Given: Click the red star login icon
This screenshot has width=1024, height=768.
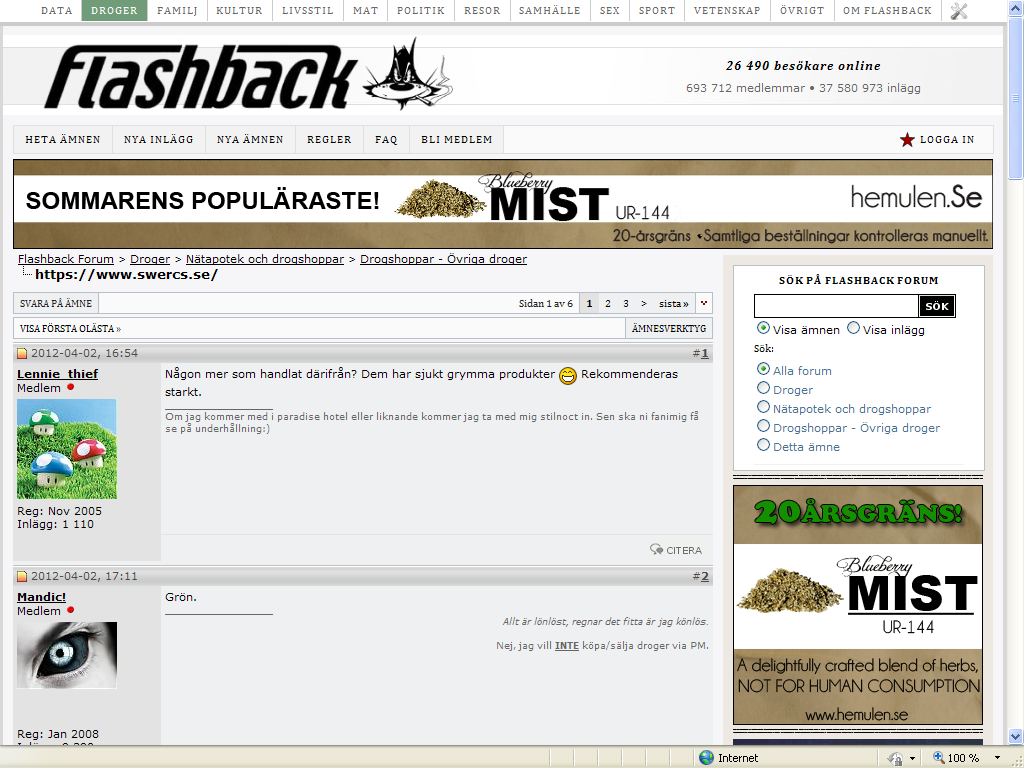Looking at the screenshot, I should pyautogui.click(x=907, y=140).
